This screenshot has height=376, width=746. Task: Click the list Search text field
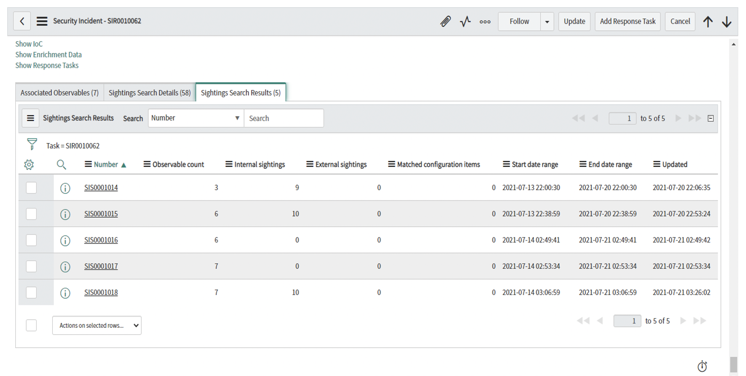(284, 118)
